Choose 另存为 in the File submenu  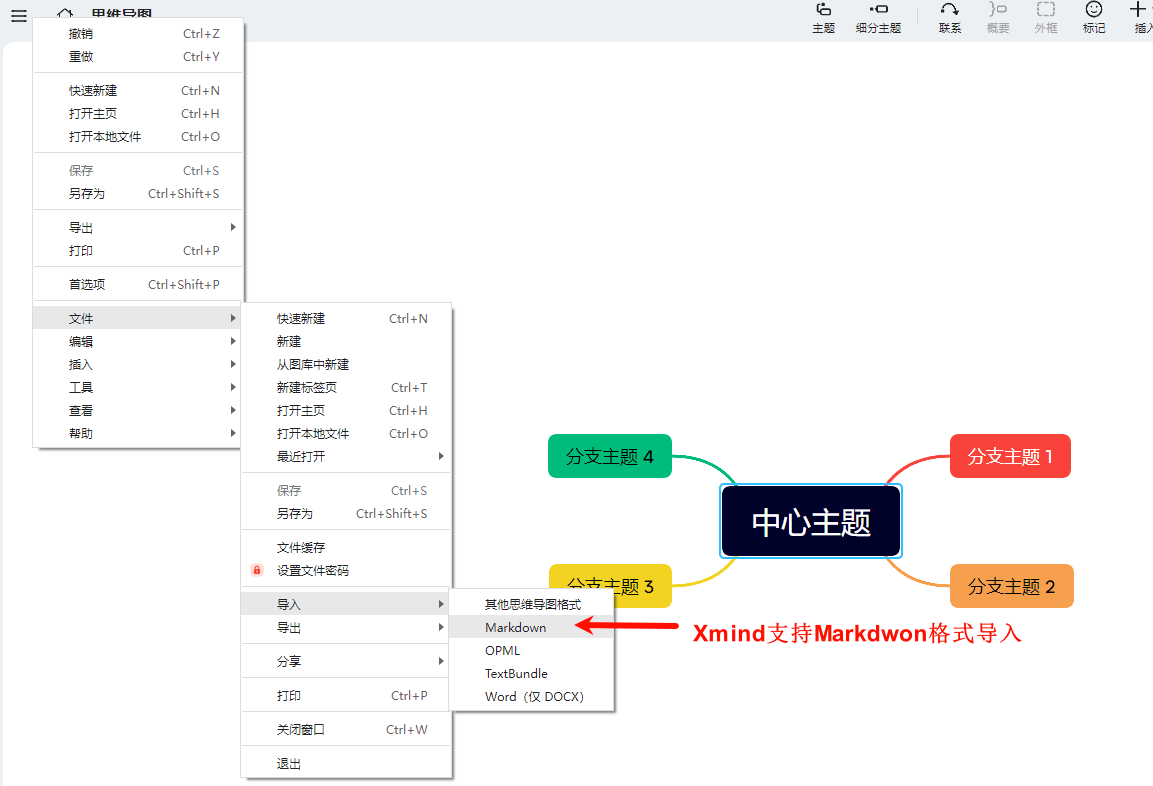346,513
